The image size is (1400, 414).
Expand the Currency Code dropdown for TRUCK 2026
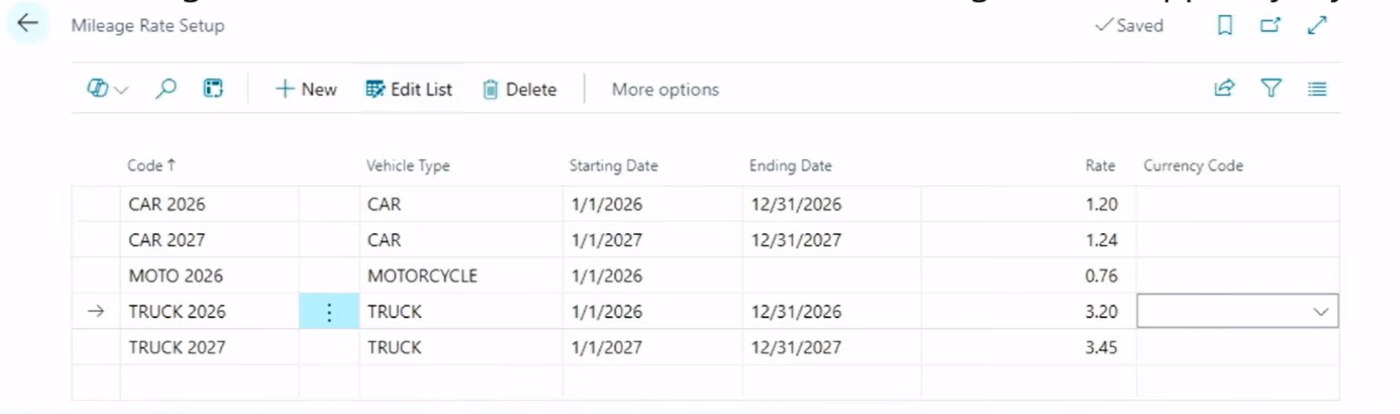pos(1320,312)
